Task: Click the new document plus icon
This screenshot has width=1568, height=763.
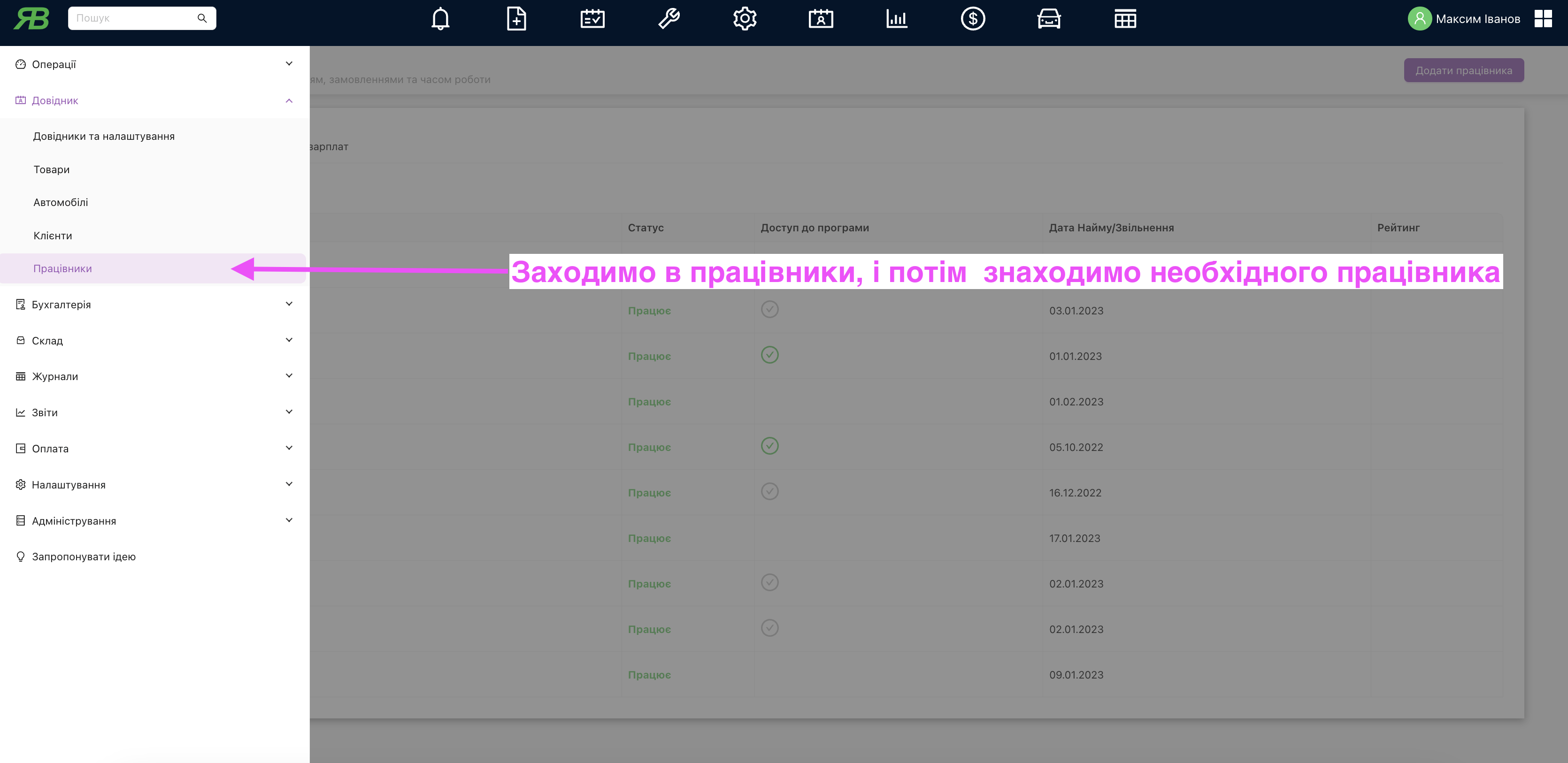Action: click(516, 19)
